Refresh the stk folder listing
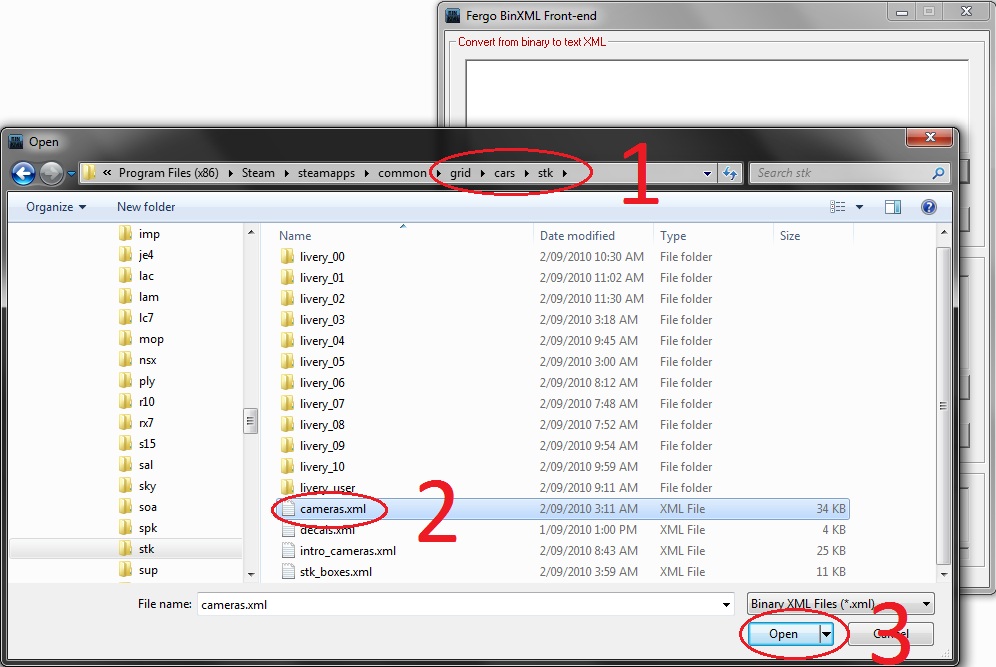Screen dimensions: 996x667 pyautogui.click(x=730, y=173)
